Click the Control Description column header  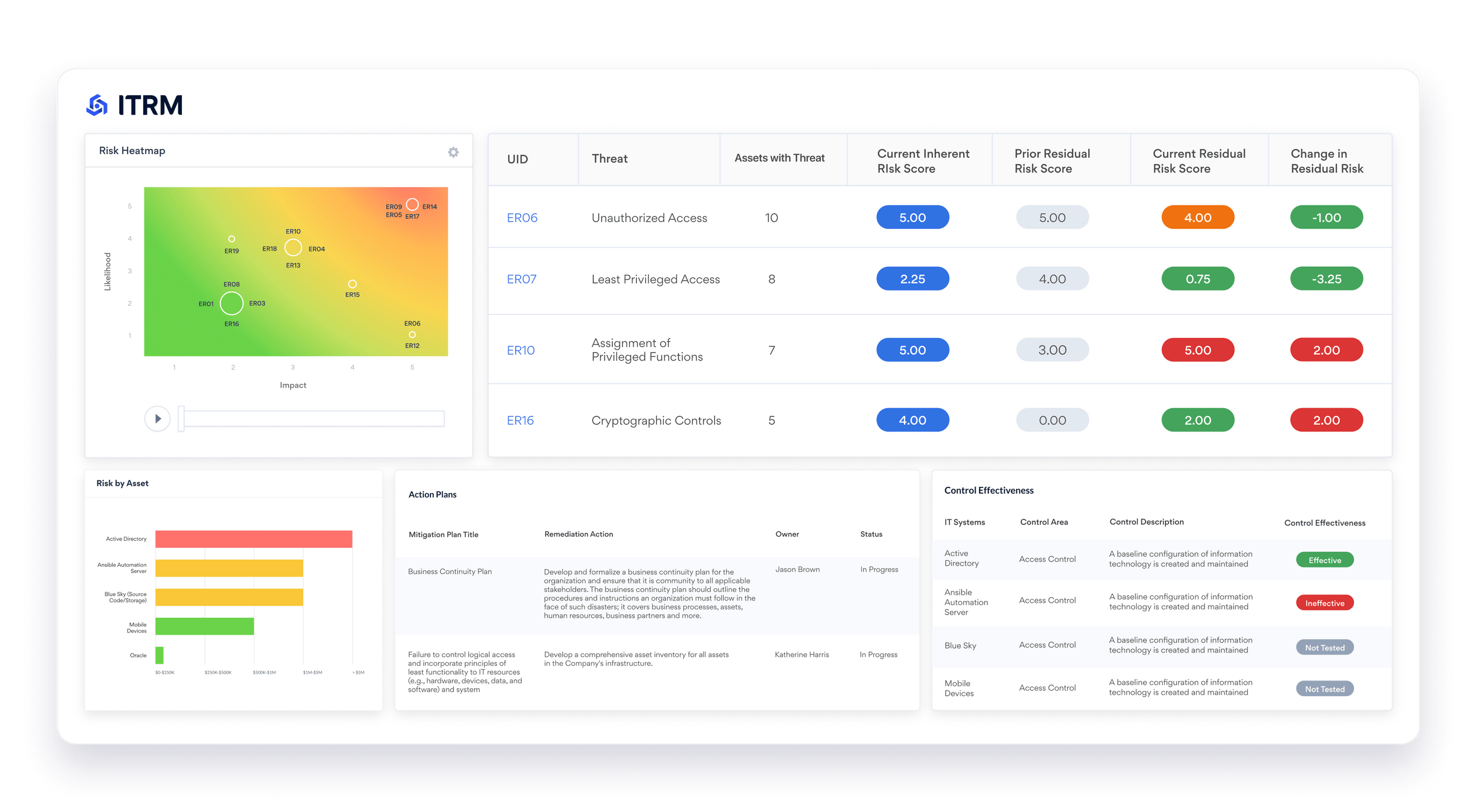[1146, 522]
